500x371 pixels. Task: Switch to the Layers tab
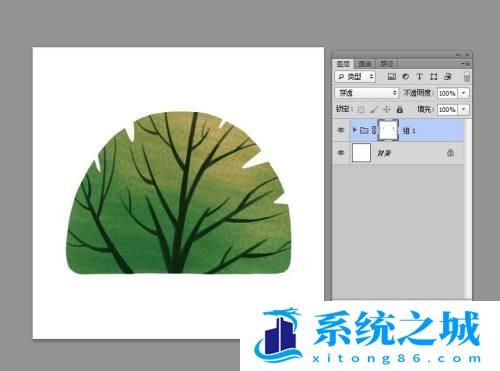343,64
